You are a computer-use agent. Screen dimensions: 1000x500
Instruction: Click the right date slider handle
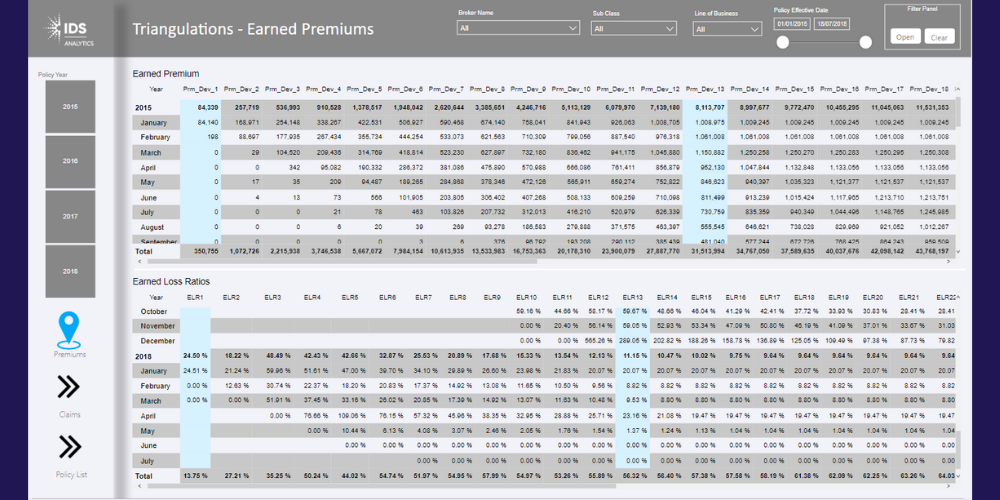point(866,42)
